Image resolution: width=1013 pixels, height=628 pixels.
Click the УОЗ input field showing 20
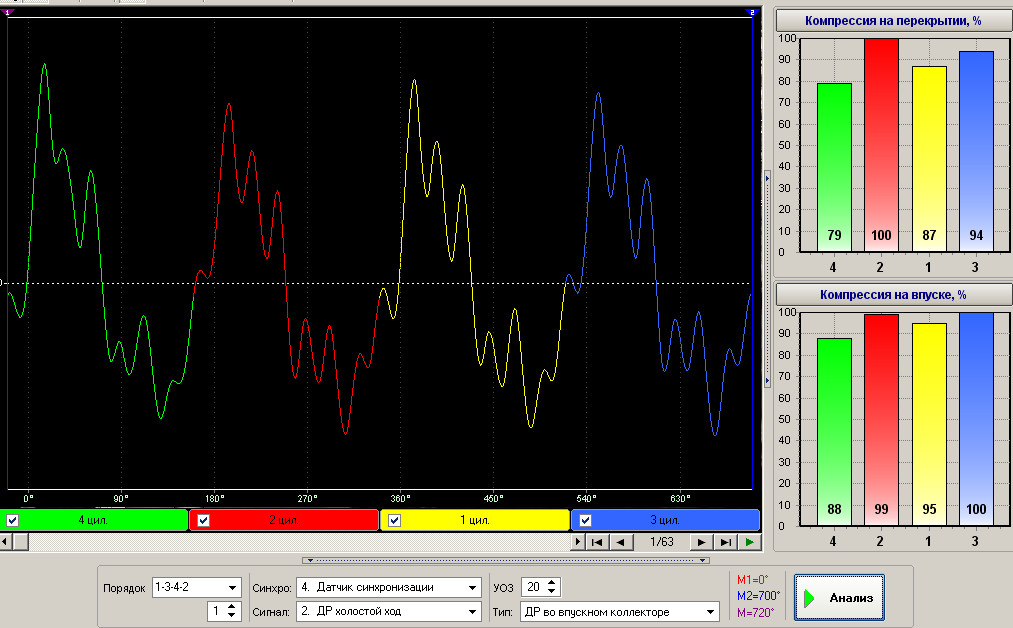pos(534,587)
